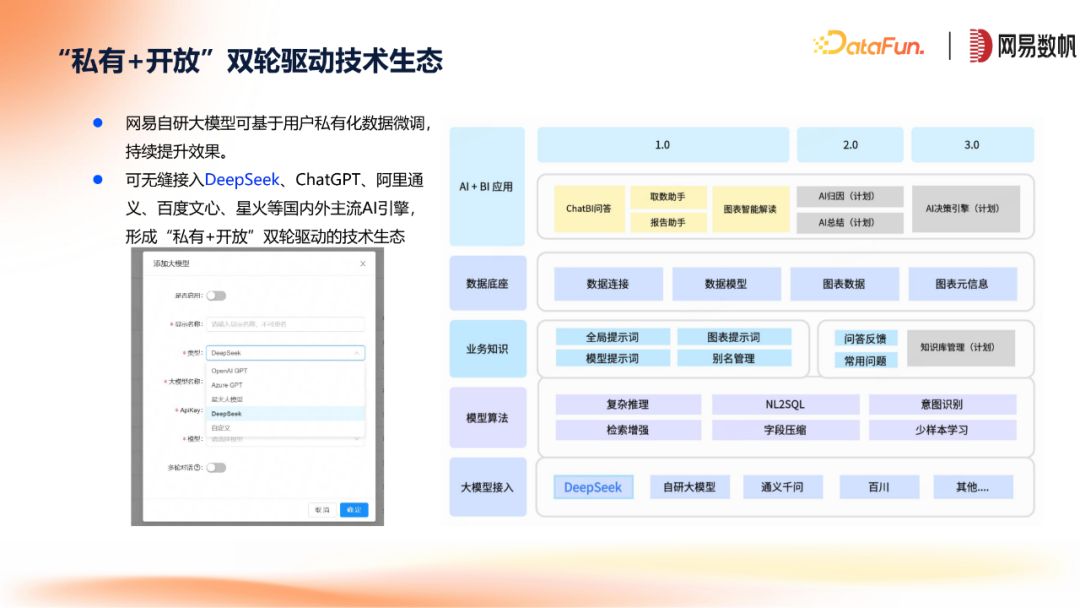Click the 报告助手 box
The width and height of the screenshot is (1080, 608).
point(668,222)
